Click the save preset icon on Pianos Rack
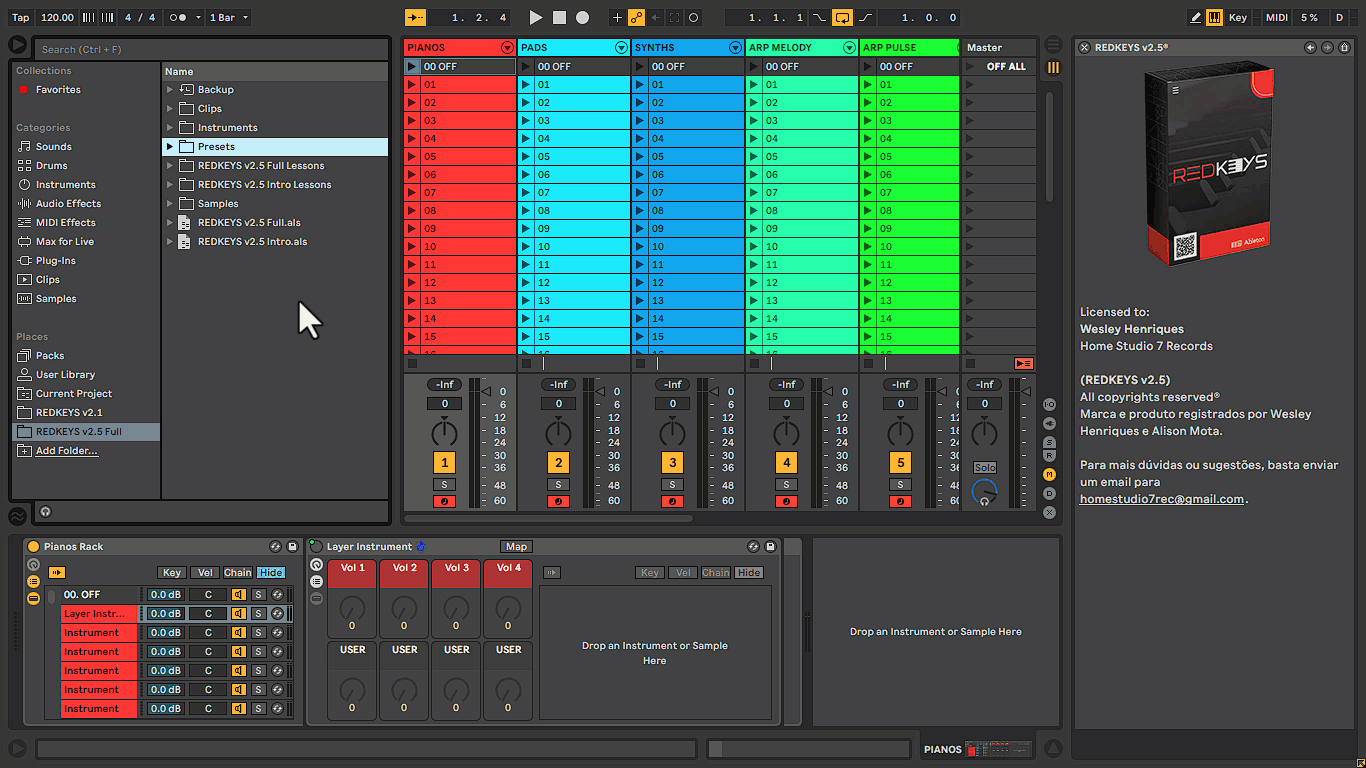This screenshot has width=1366, height=768. (x=292, y=546)
